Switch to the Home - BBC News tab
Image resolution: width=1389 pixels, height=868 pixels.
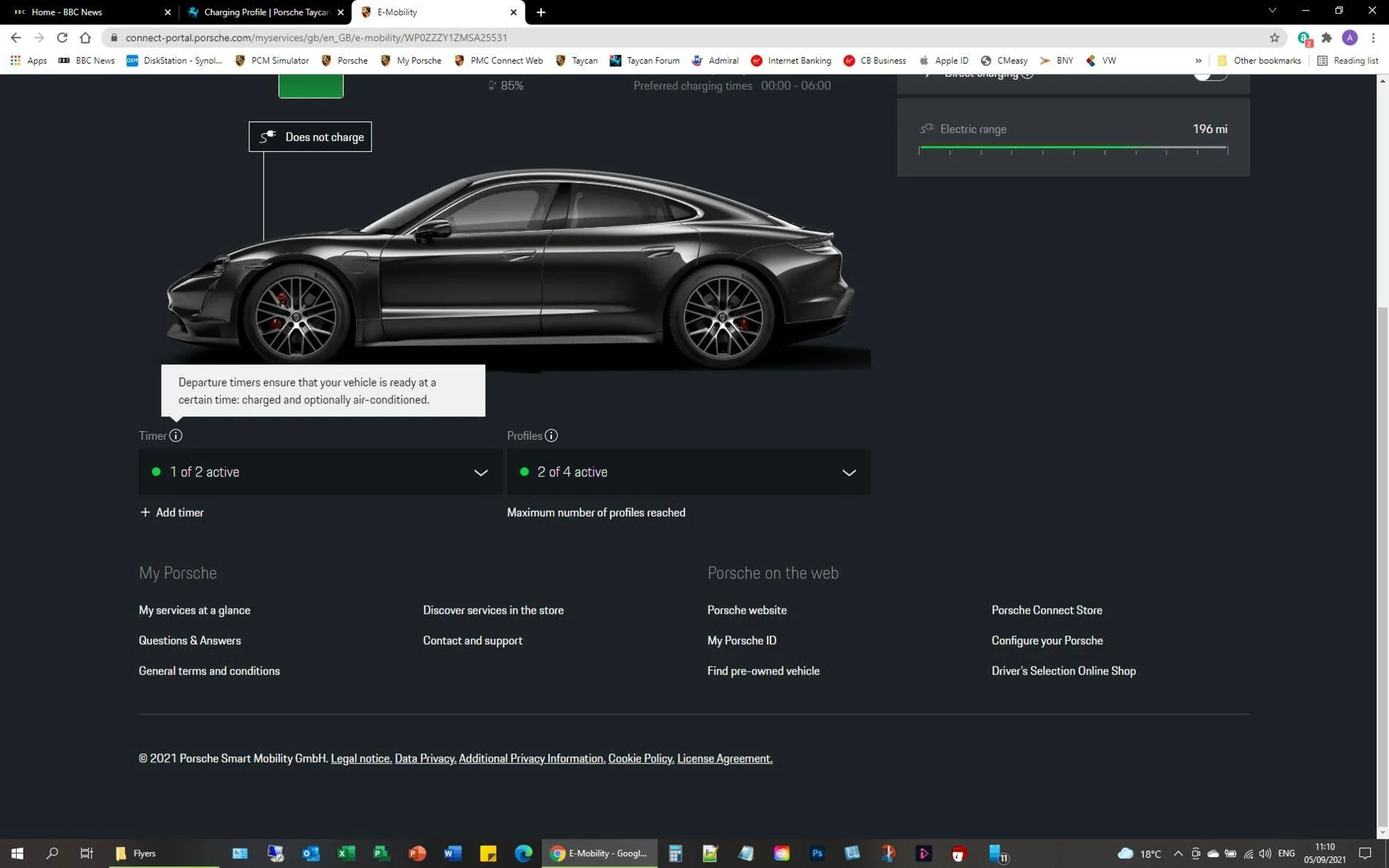point(88,12)
